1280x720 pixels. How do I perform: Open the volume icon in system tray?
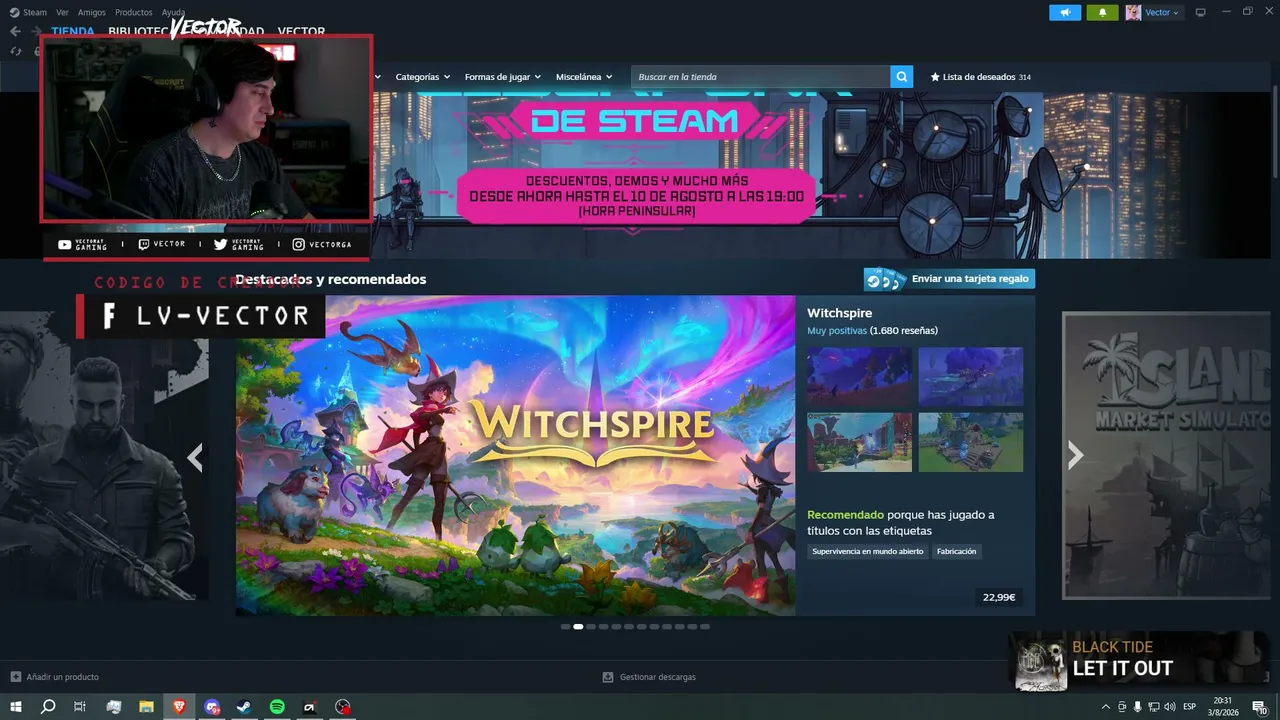click(x=1170, y=707)
